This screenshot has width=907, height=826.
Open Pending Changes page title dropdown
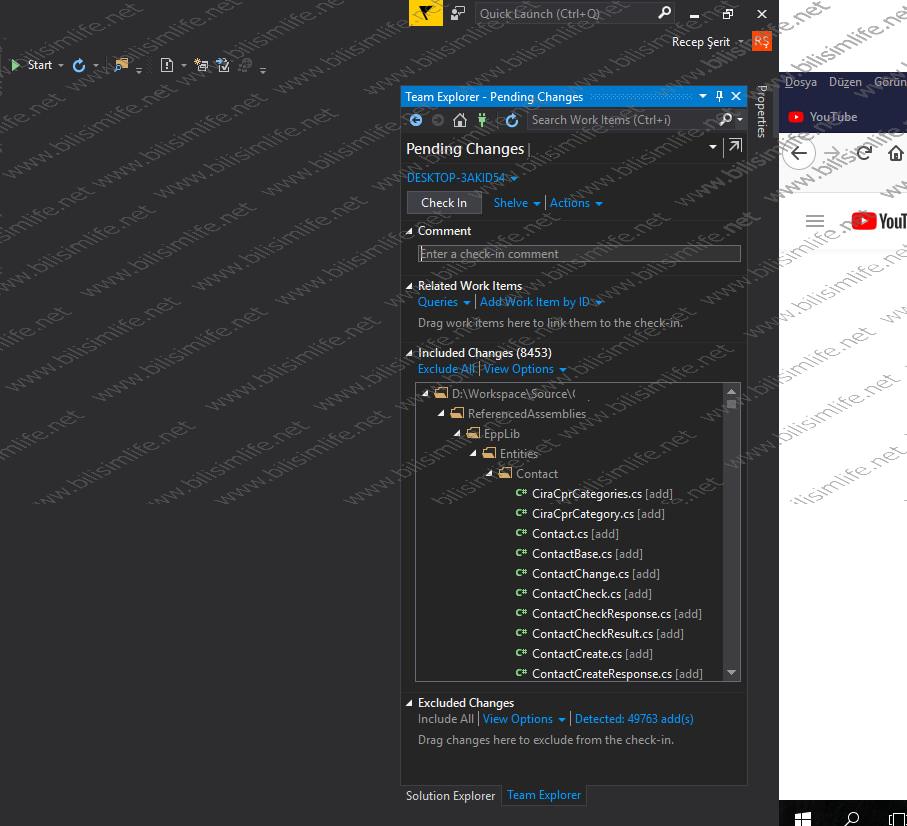pos(713,147)
